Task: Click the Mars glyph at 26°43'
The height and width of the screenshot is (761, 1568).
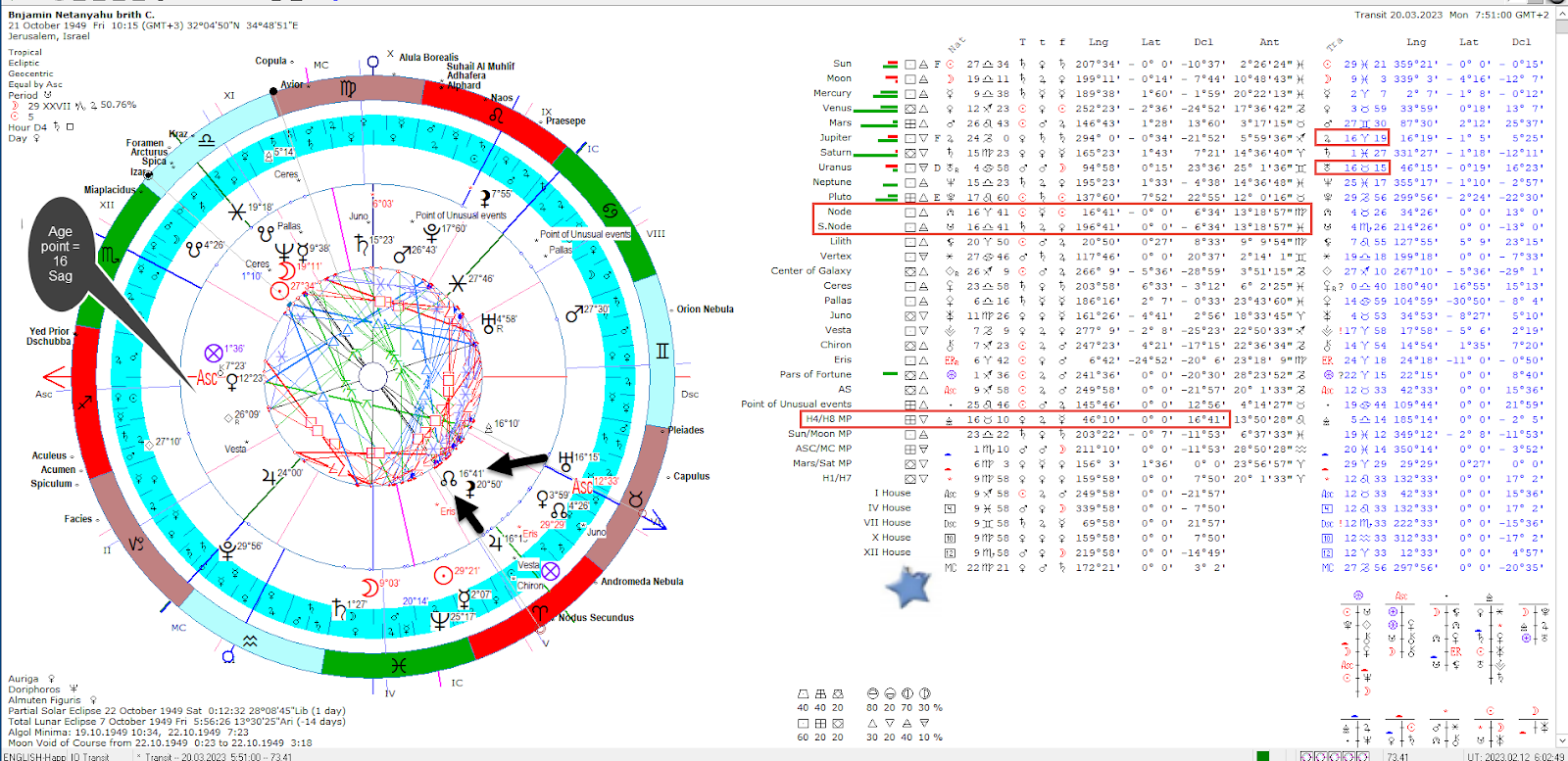Action: click(401, 255)
